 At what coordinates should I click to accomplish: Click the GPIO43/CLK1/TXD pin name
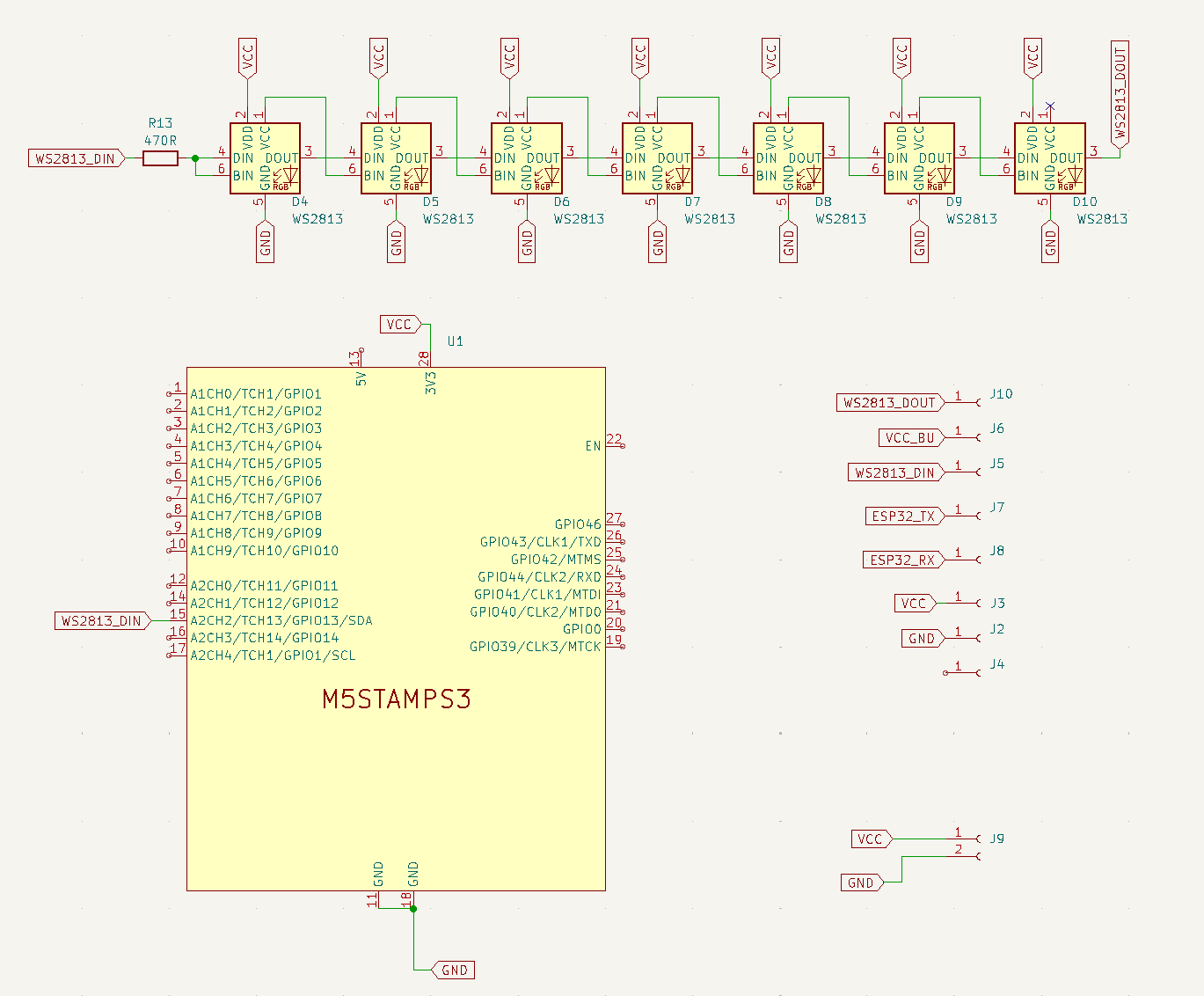tap(541, 542)
